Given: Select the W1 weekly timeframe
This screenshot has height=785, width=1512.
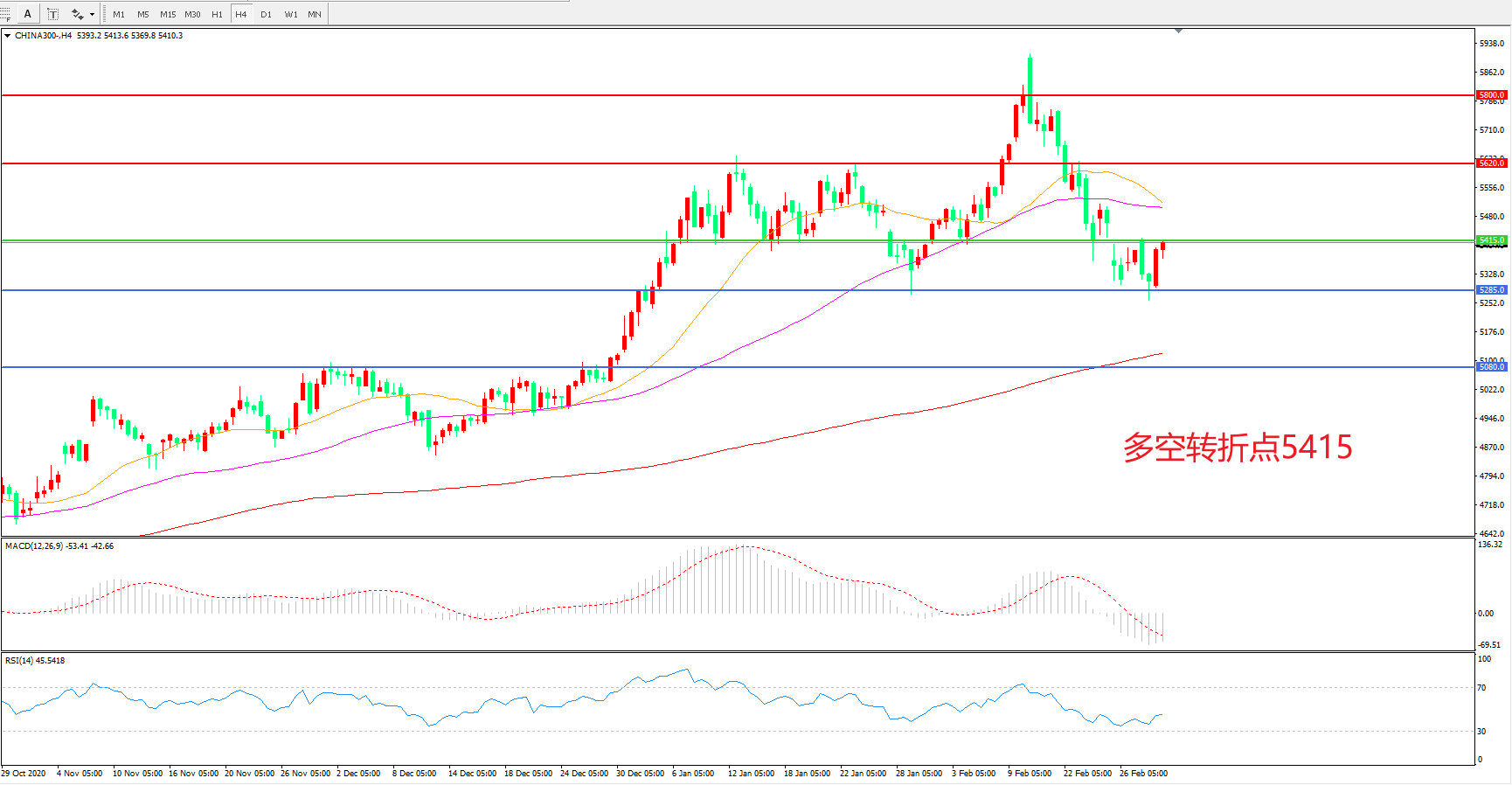Looking at the screenshot, I should coord(290,14).
